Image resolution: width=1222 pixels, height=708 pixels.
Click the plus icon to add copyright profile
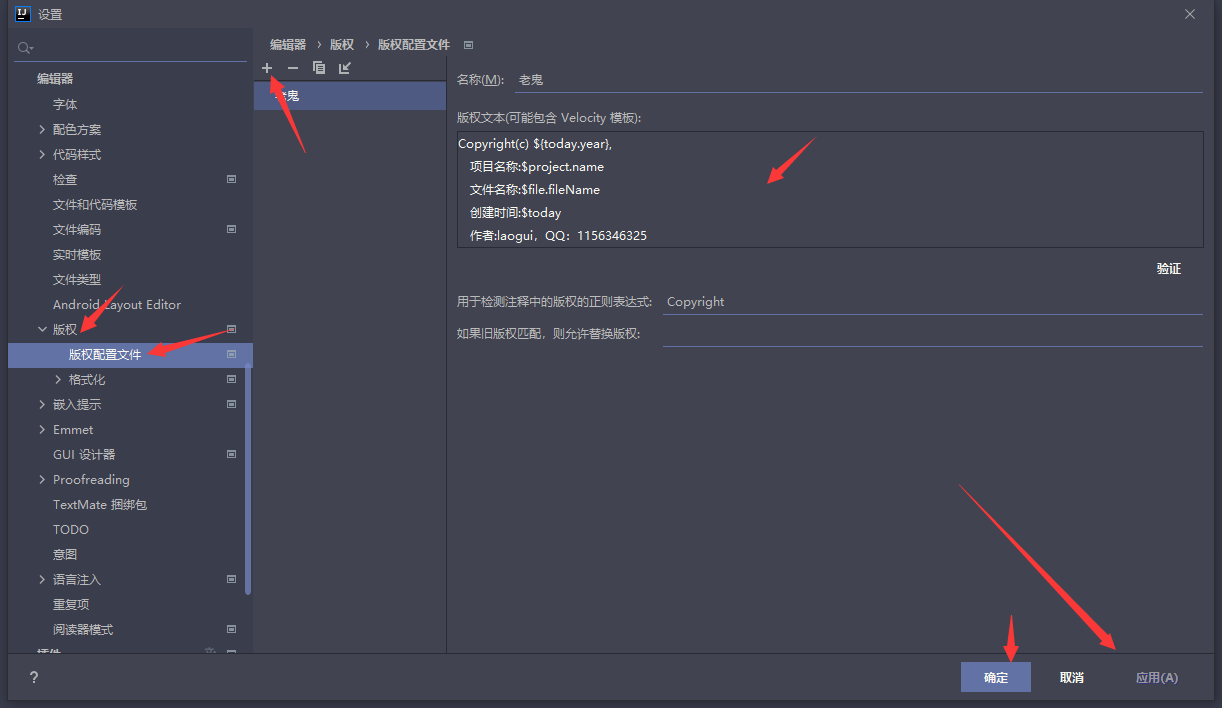coord(267,68)
